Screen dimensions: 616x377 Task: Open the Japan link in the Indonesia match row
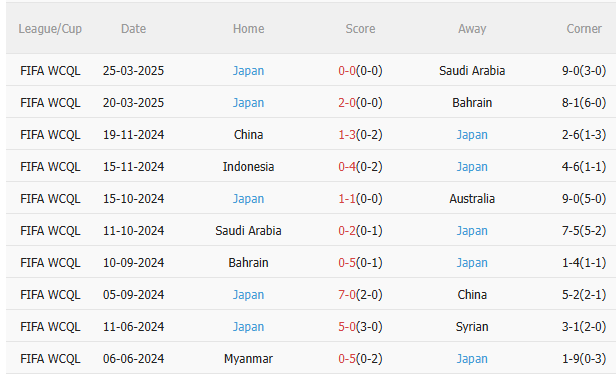pos(472,167)
